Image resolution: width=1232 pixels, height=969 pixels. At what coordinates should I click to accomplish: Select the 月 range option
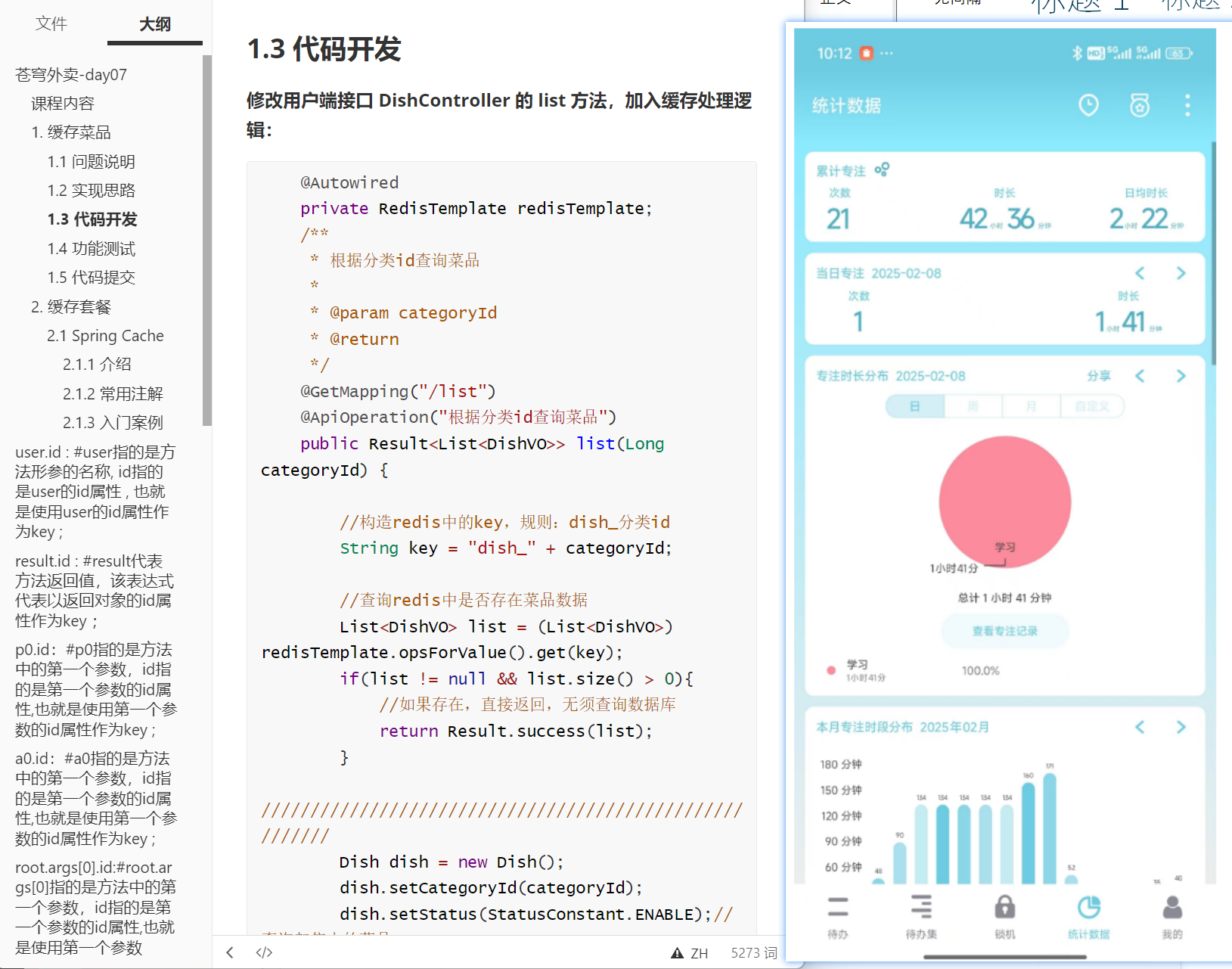pyautogui.click(x=1032, y=406)
